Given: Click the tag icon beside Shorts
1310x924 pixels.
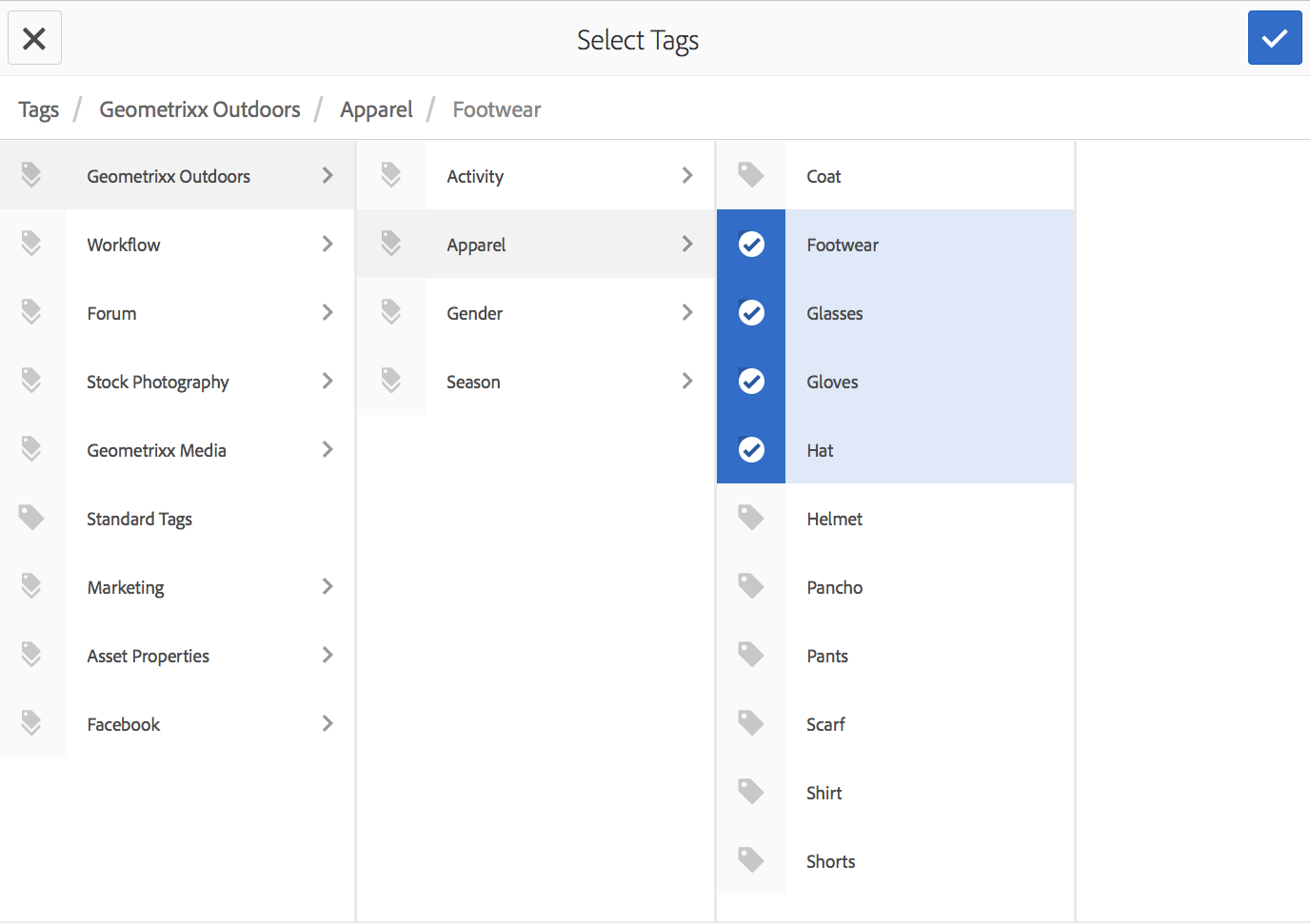Looking at the screenshot, I should point(751,860).
